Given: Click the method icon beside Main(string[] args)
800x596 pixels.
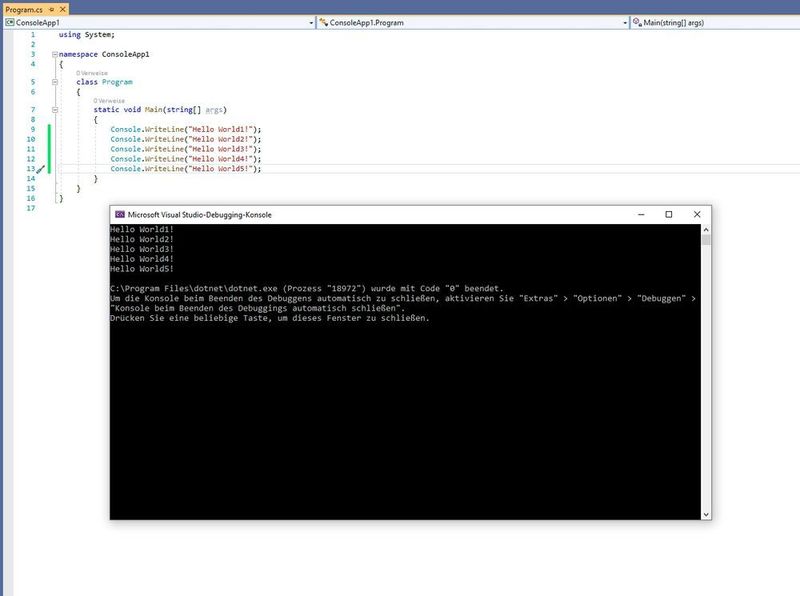Looking at the screenshot, I should coord(637,22).
